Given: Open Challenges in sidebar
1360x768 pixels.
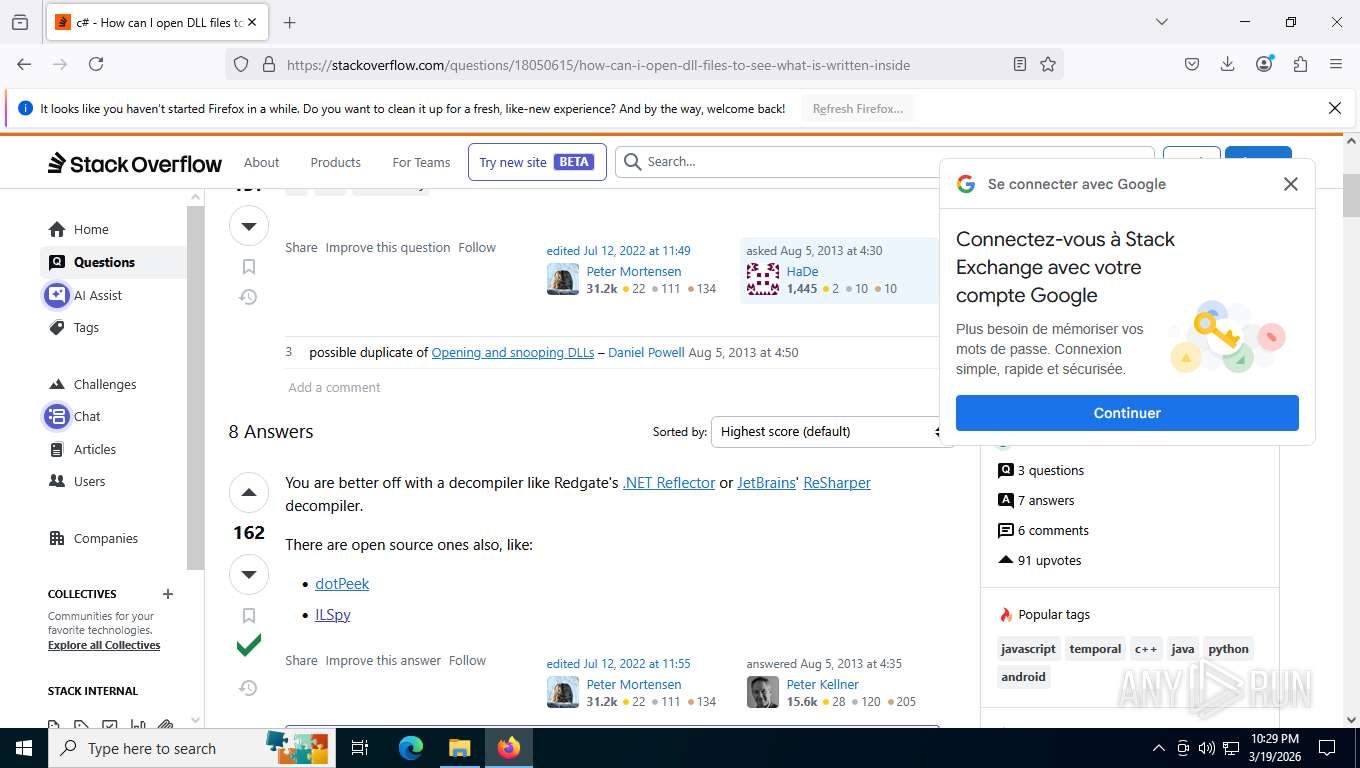Looking at the screenshot, I should point(93,384).
